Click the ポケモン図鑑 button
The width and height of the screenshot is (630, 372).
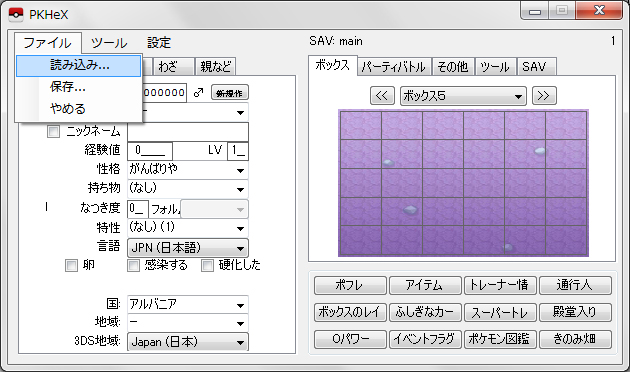coord(500,339)
